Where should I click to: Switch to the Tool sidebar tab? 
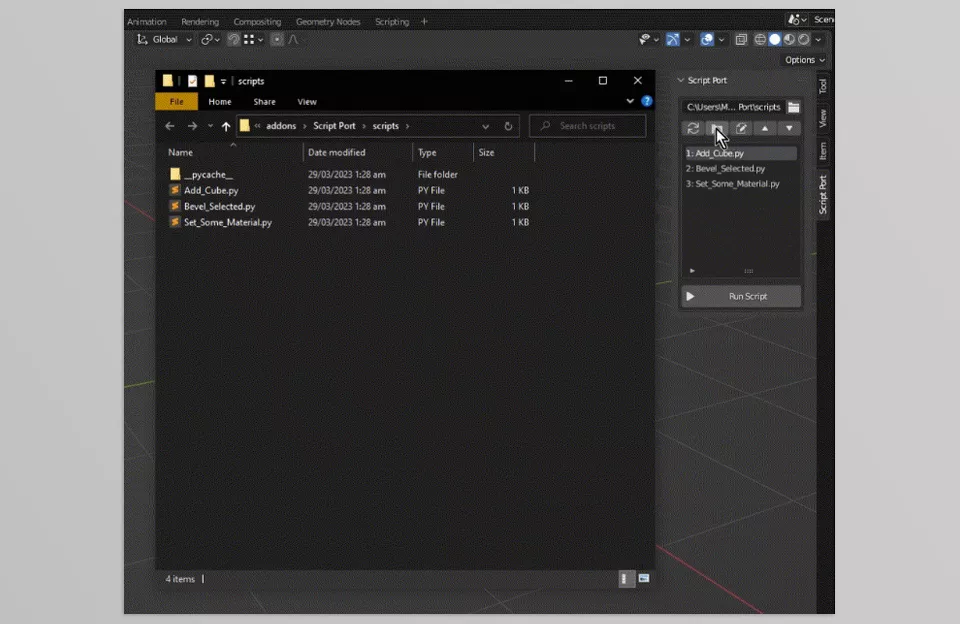[823, 86]
